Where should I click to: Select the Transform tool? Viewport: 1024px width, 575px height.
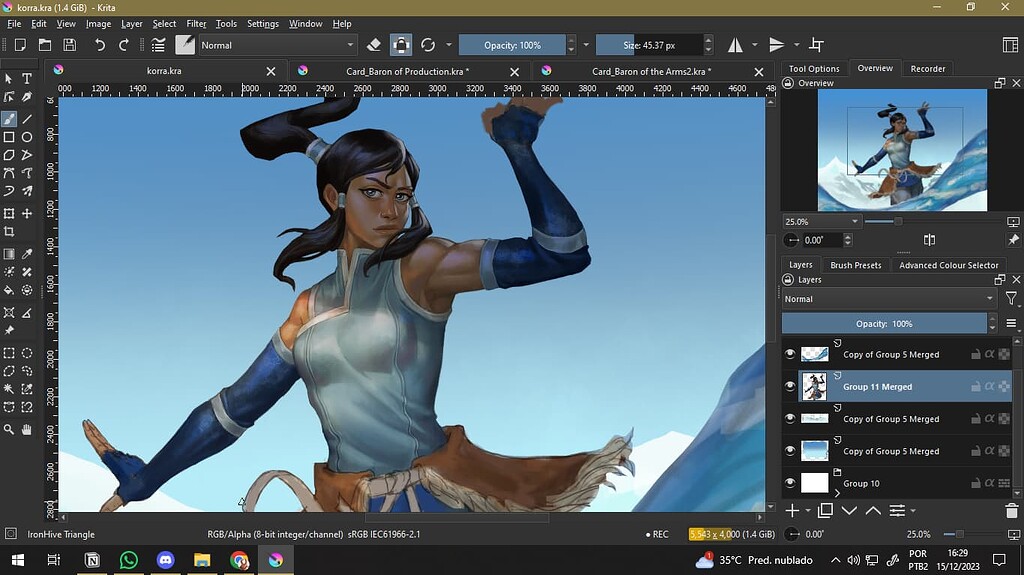coord(9,214)
